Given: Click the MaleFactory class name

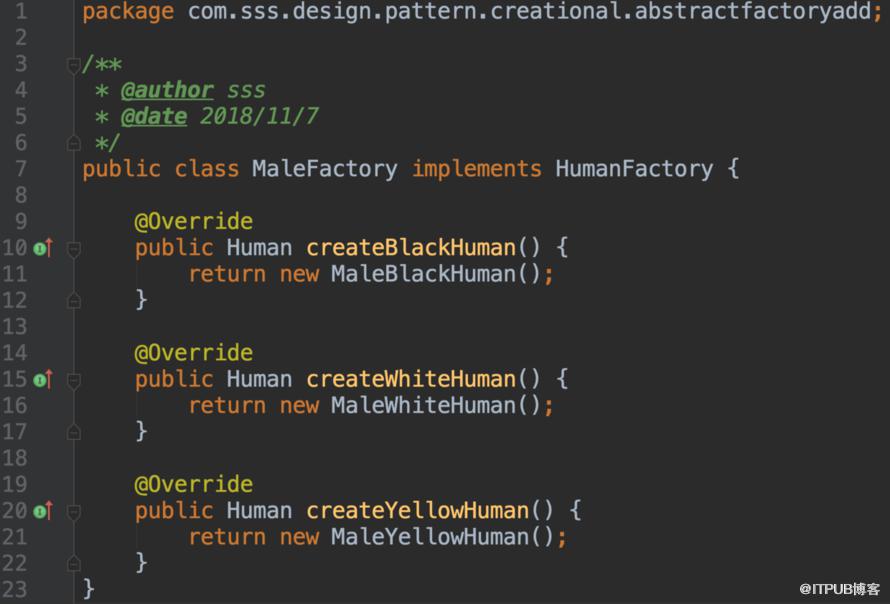Looking at the screenshot, I should point(325,169).
